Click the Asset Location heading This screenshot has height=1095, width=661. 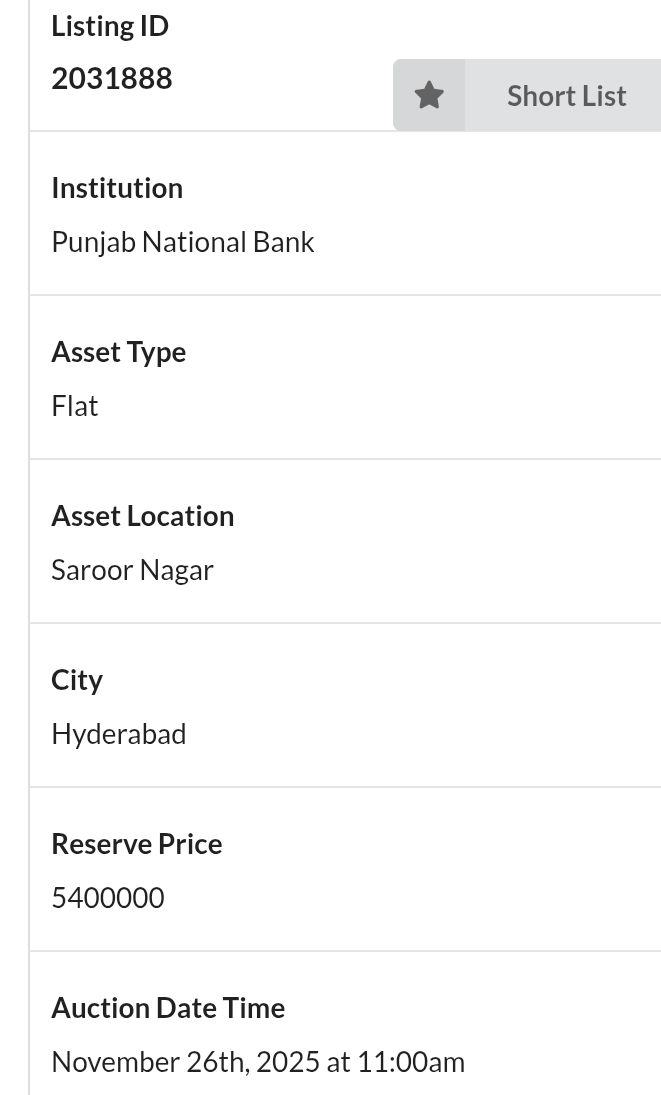click(x=142, y=515)
